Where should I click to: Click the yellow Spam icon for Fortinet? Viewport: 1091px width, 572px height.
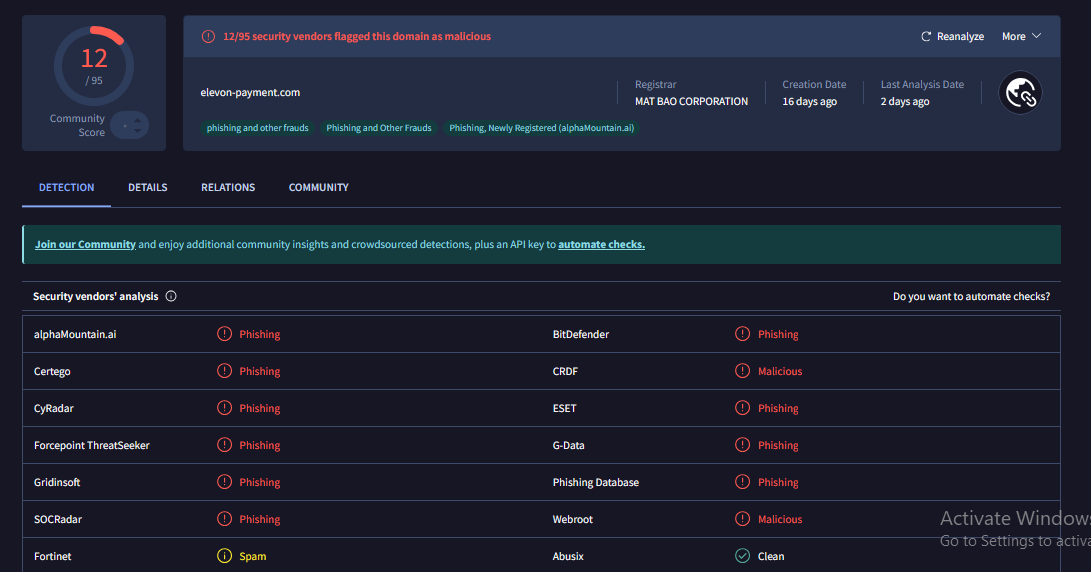coord(224,556)
